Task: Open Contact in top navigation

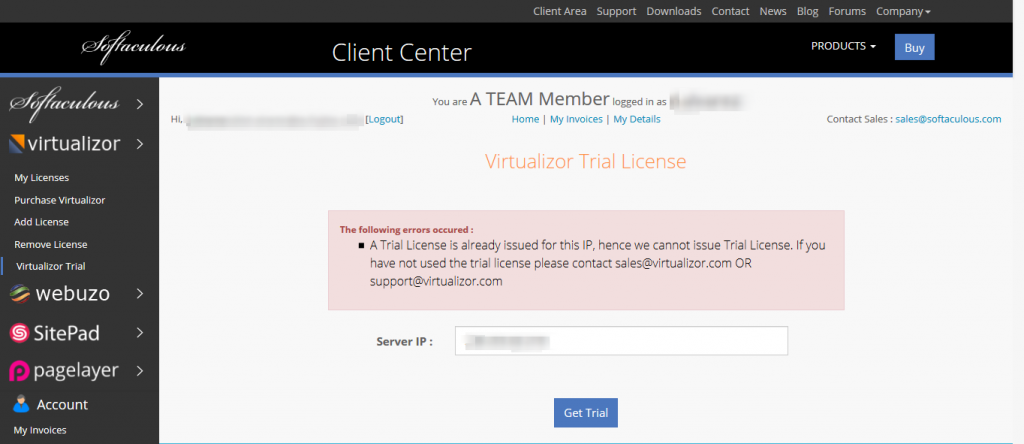Action: pyautogui.click(x=730, y=11)
